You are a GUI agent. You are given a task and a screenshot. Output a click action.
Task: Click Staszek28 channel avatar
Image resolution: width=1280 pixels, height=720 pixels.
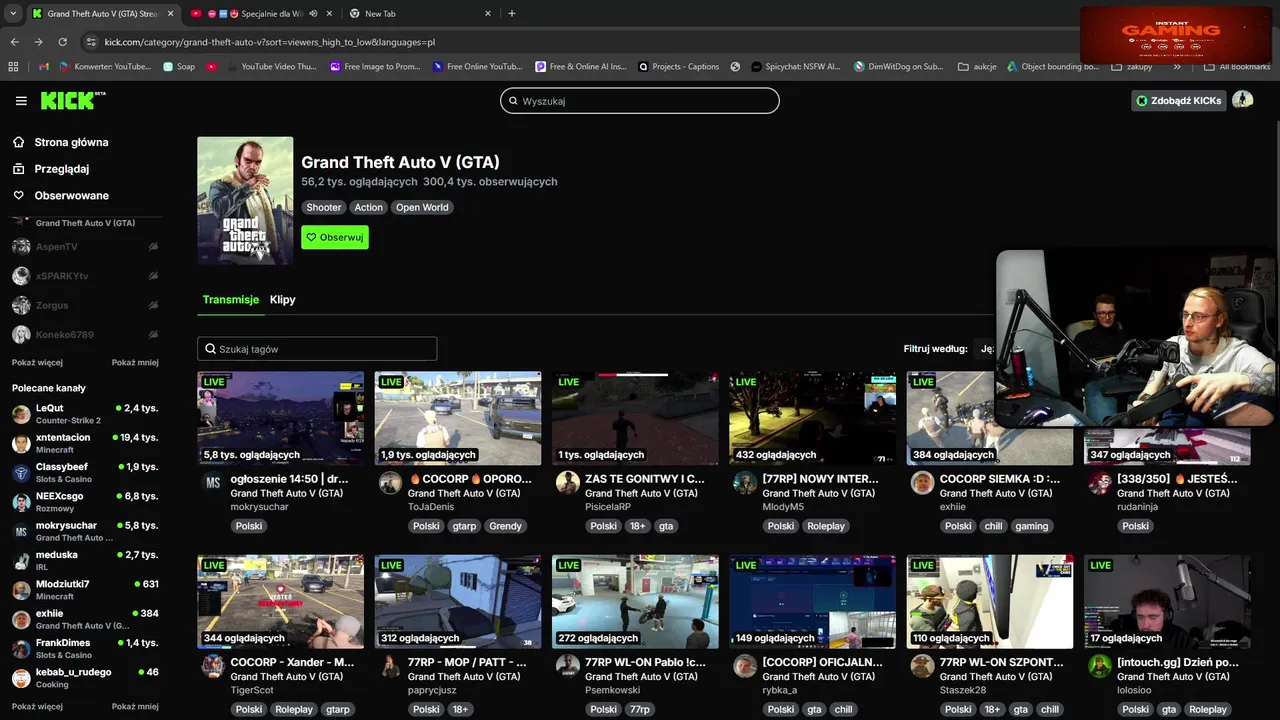922,666
